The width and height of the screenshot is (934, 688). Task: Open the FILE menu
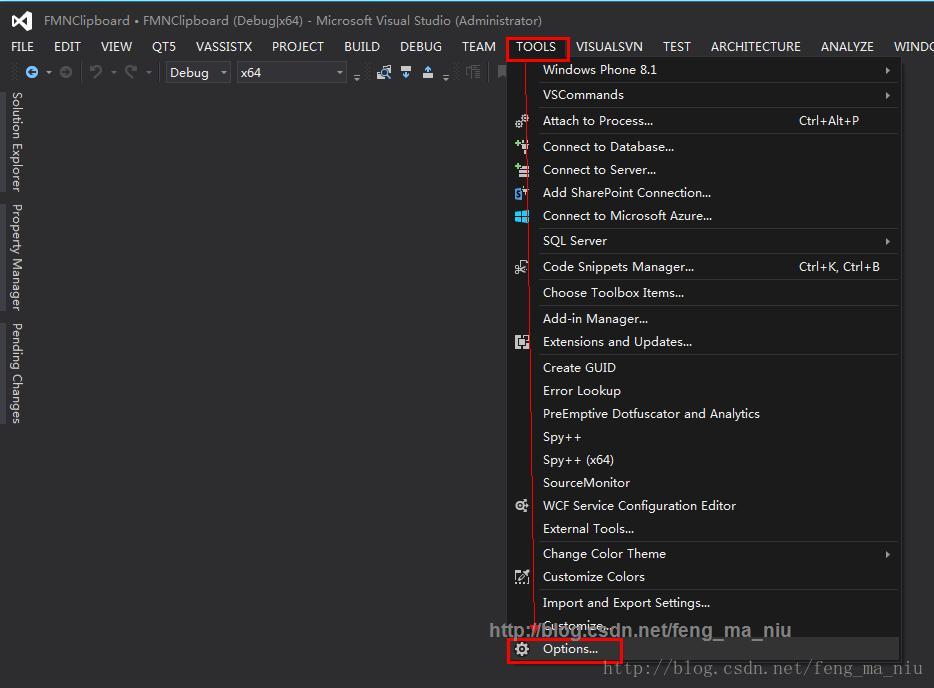pyautogui.click(x=23, y=46)
